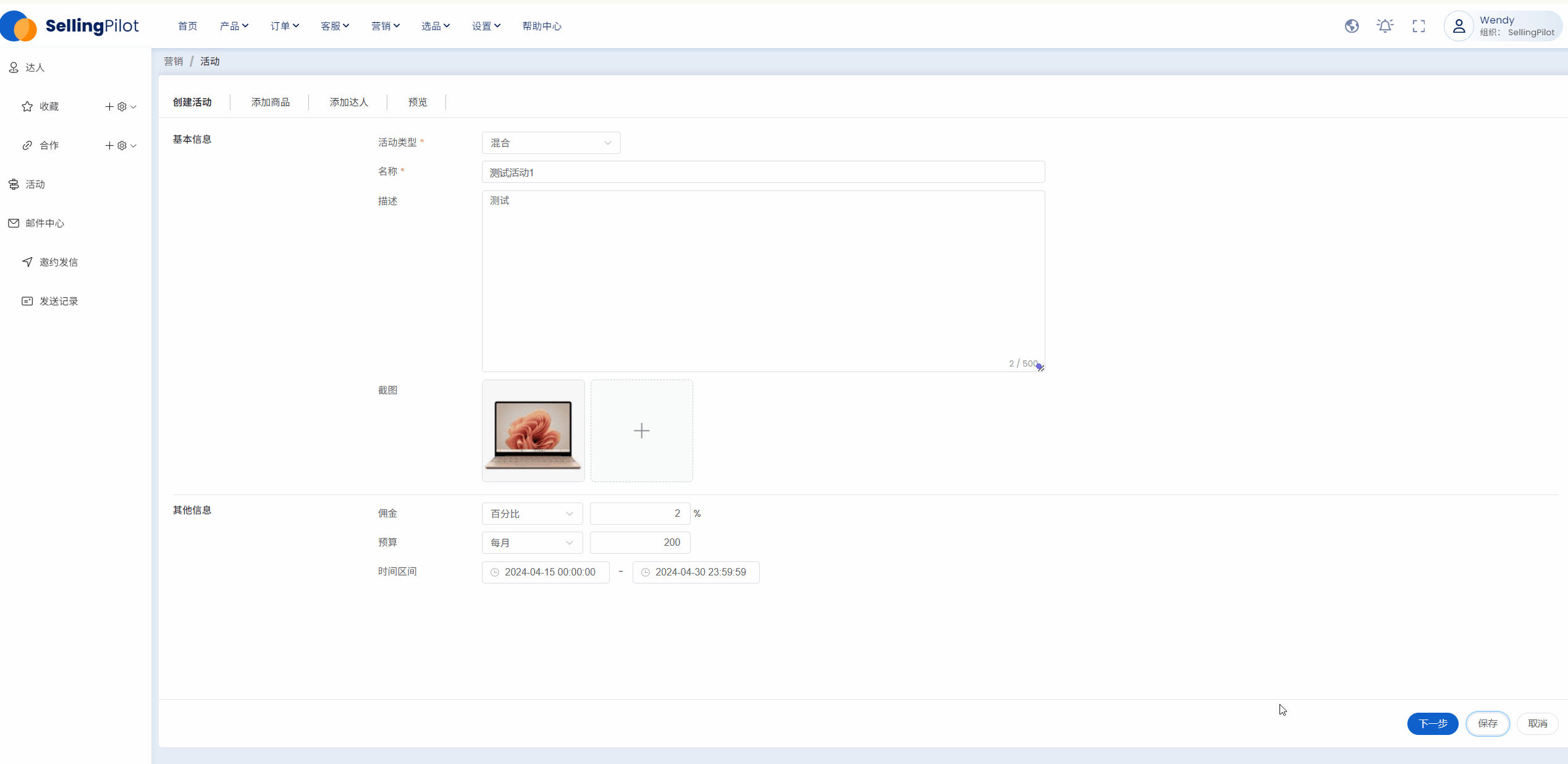Switch to the 添加商品 tab
1568x764 pixels.
pos(270,102)
